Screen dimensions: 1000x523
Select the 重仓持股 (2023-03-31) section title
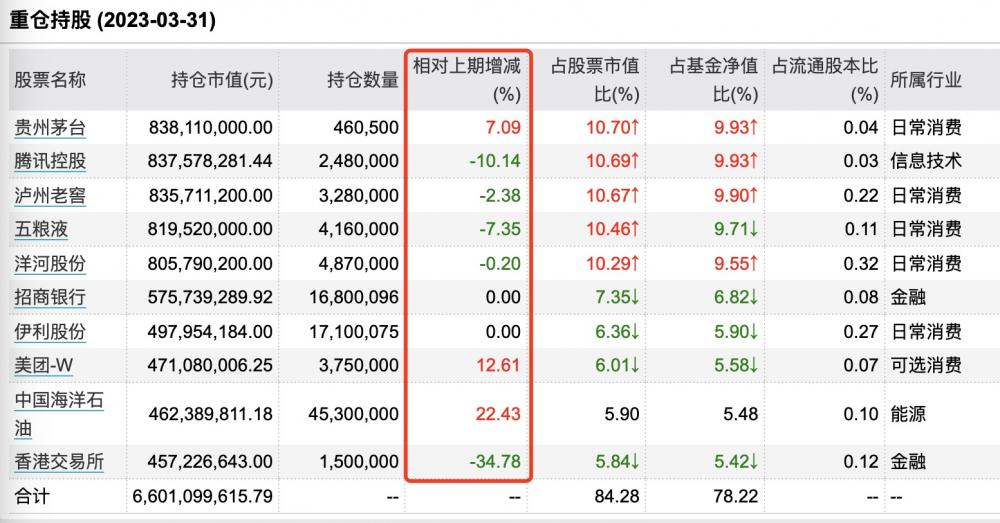pyautogui.click(x=112, y=20)
